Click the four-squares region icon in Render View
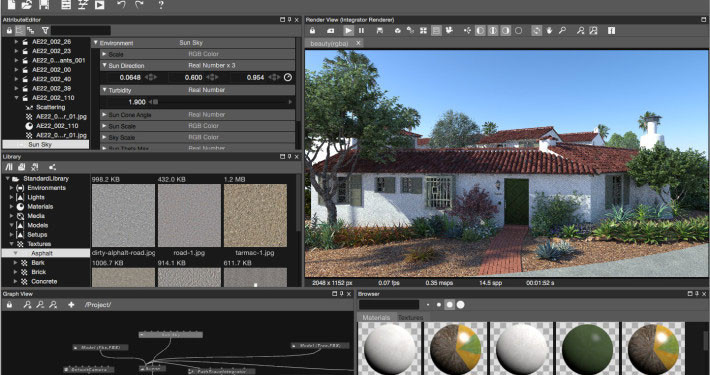710x375 pixels. tap(423, 31)
